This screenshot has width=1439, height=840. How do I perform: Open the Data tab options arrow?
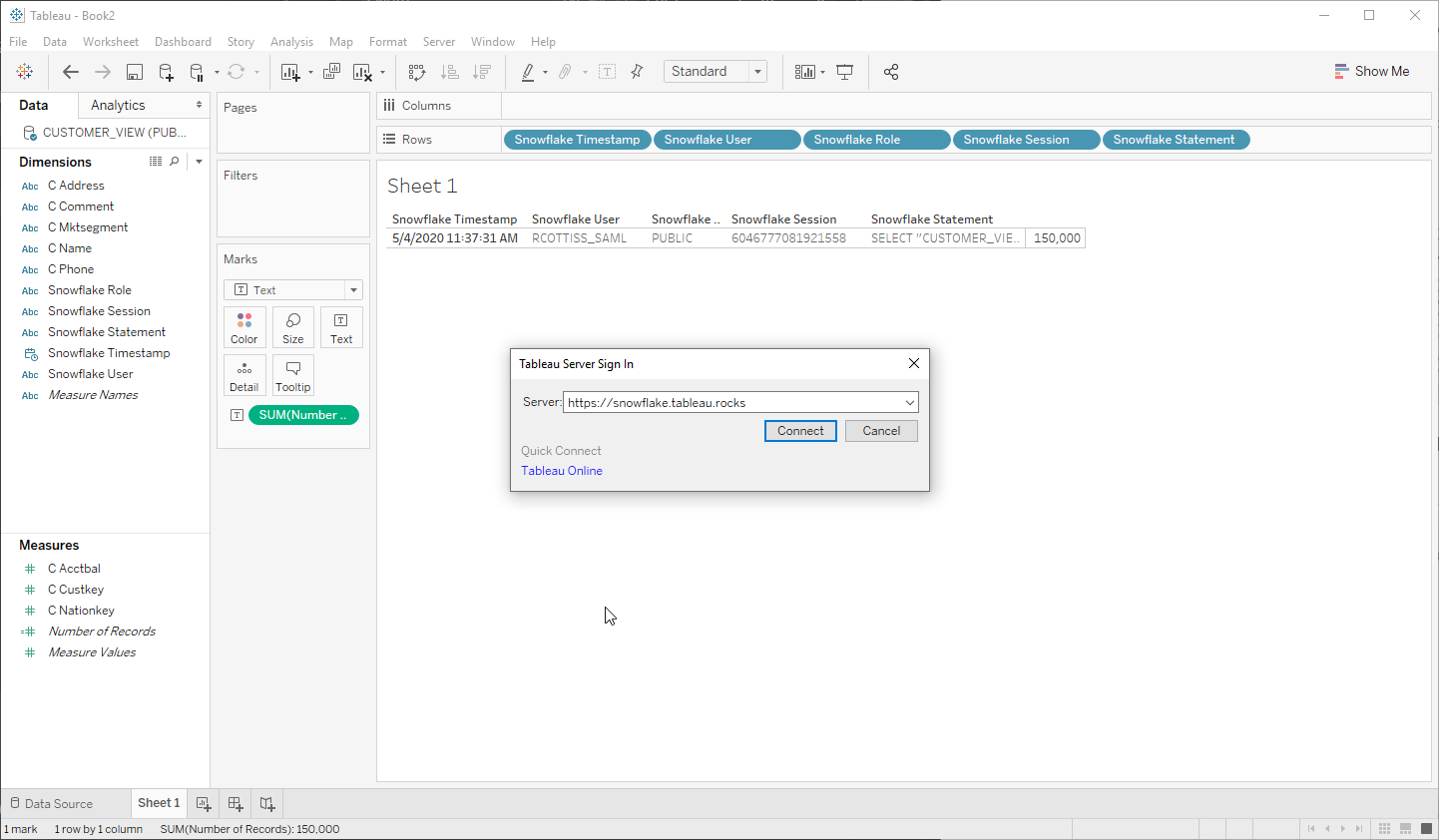coord(199,105)
